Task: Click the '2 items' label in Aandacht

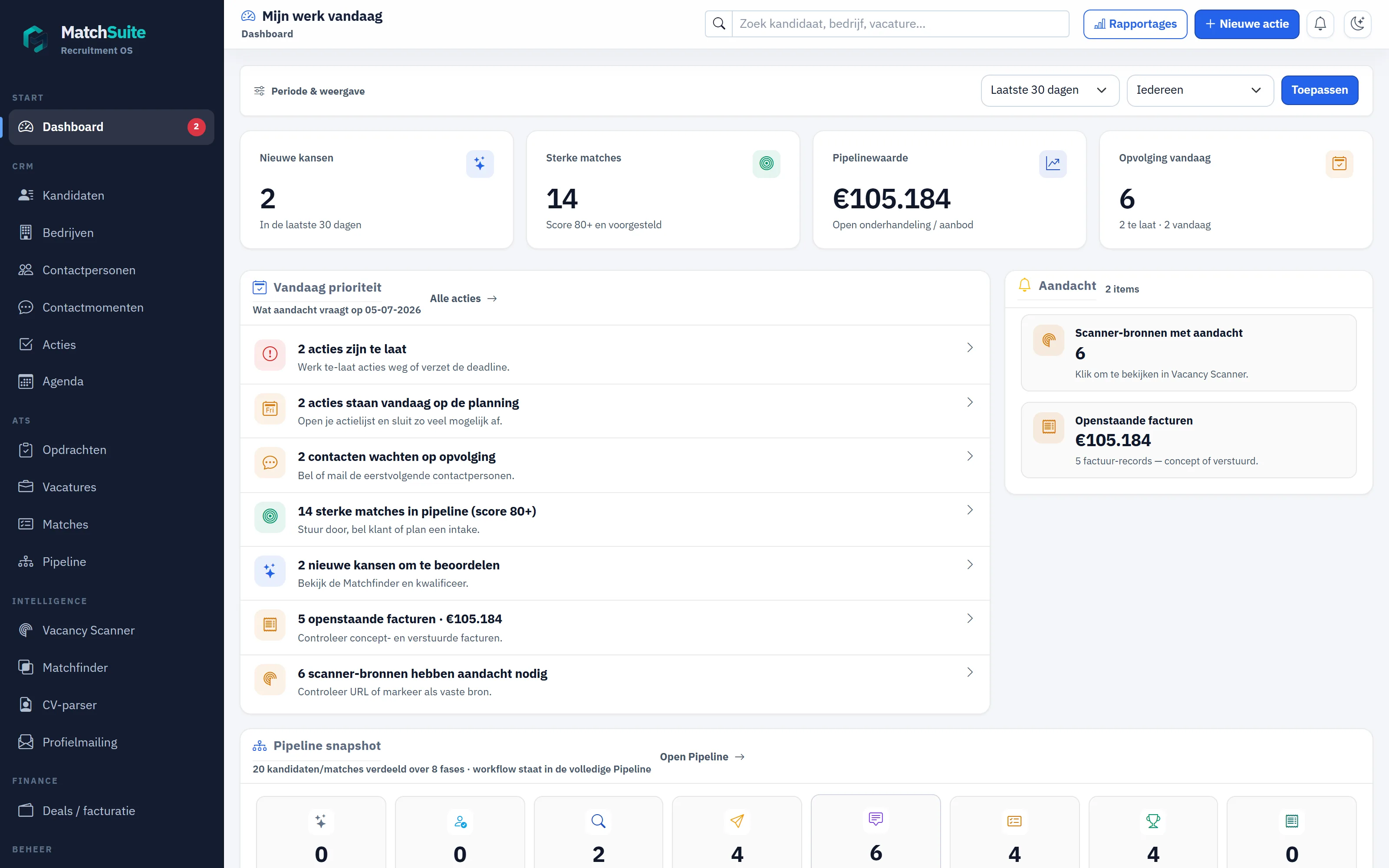Action: (x=1122, y=289)
